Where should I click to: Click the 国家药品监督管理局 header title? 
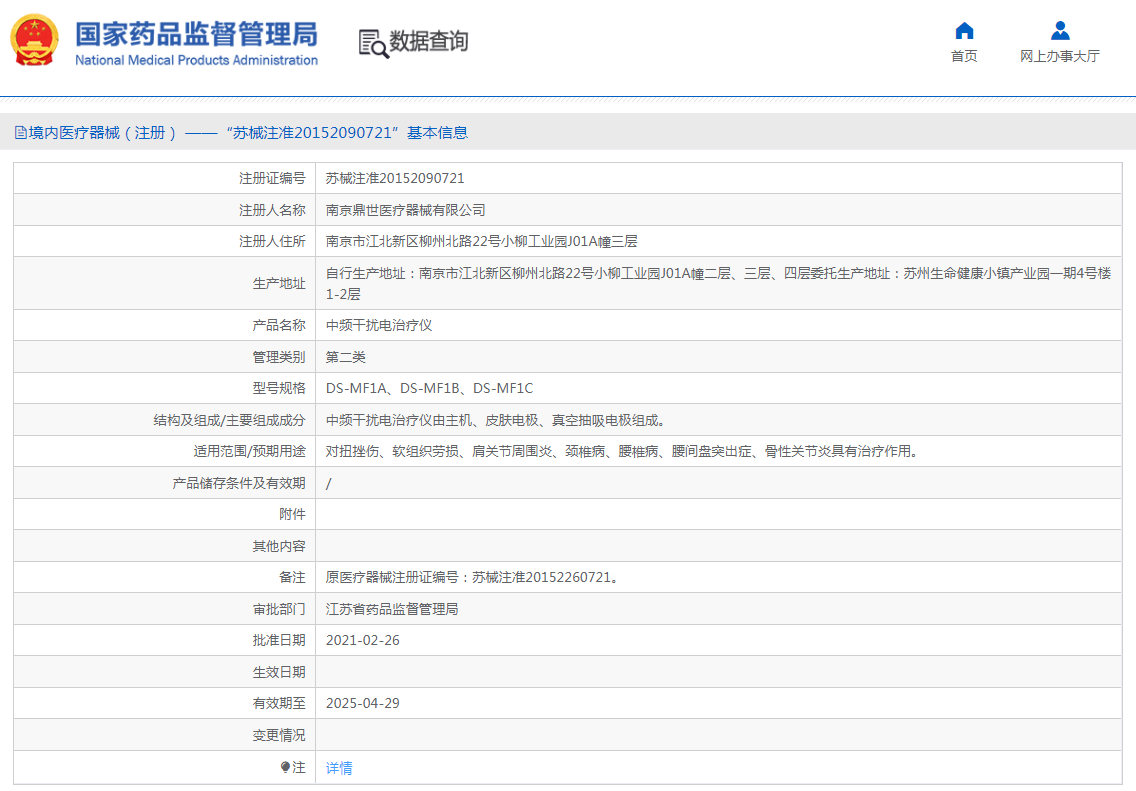(x=196, y=33)
